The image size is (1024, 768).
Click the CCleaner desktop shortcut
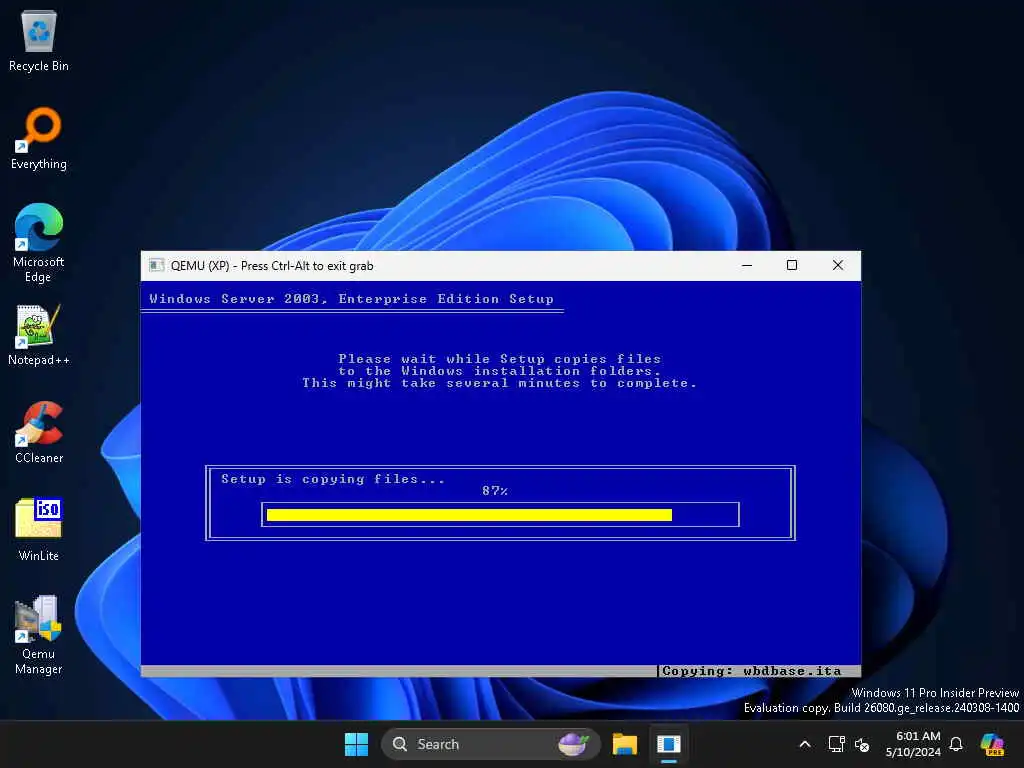(x=39, y=433)
